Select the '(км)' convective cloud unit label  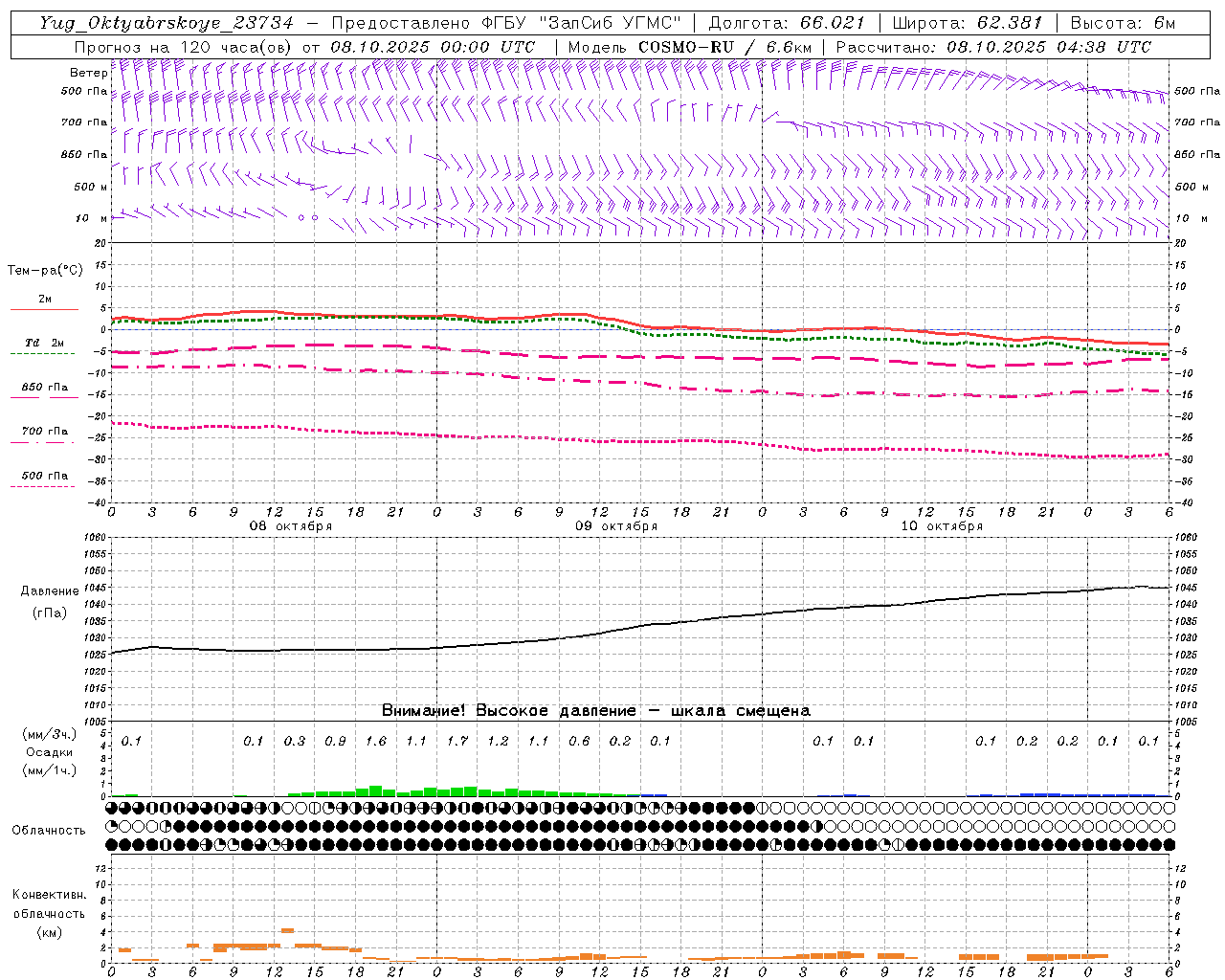[x=49, y=932]
